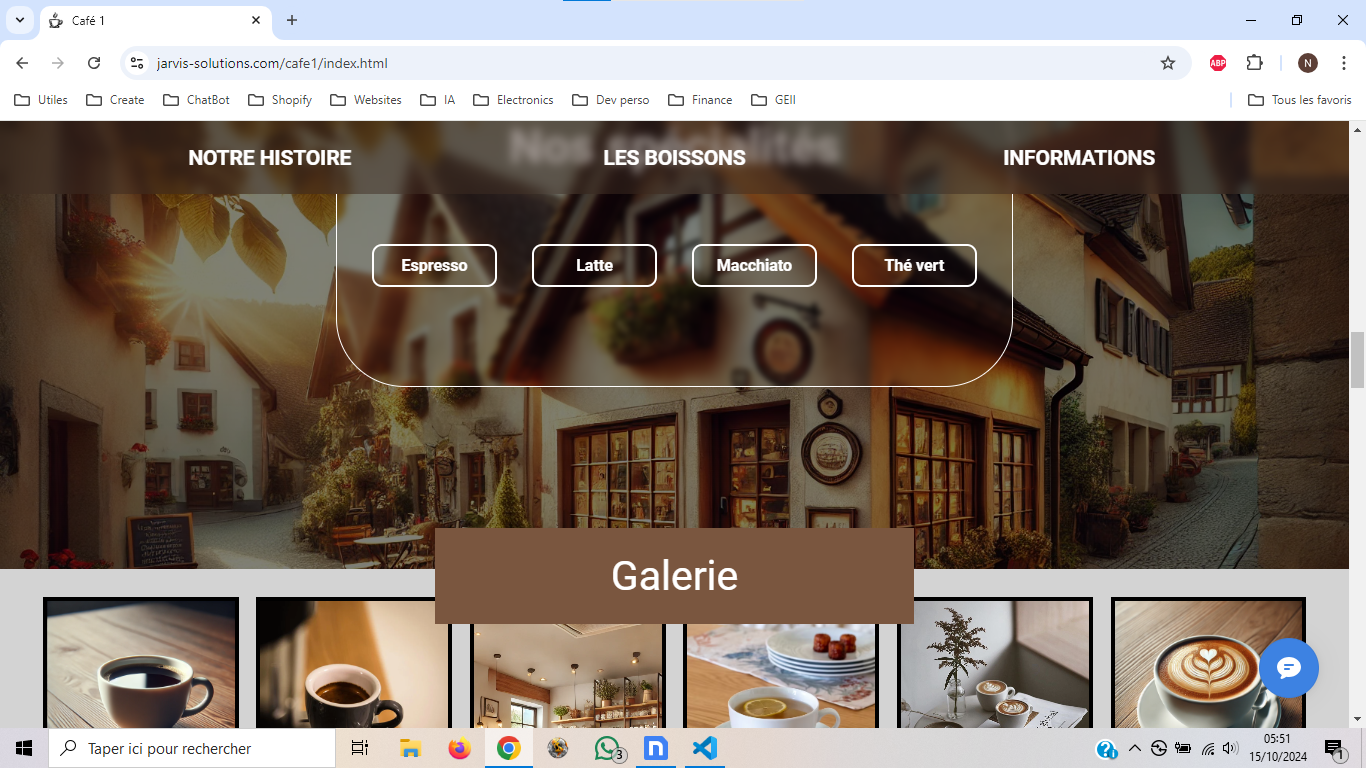Screen dimensions: 1366x768
Task: Show hidden system tray icons chevron
Action: tap(1134, 748)
